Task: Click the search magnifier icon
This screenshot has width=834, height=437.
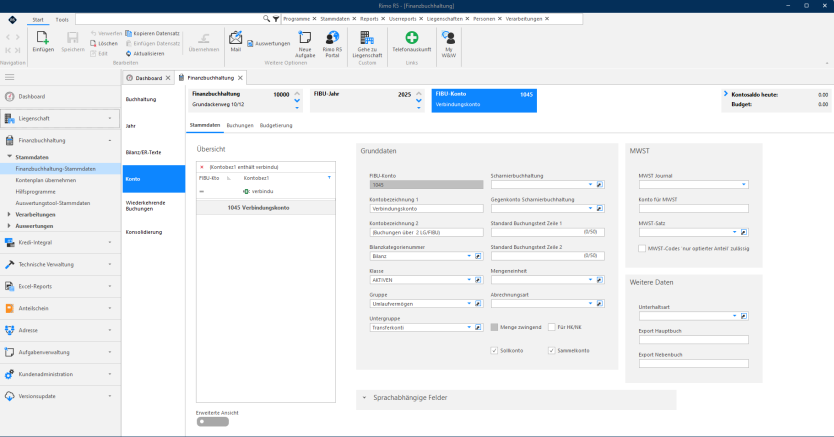Action: tap(266, 19)
